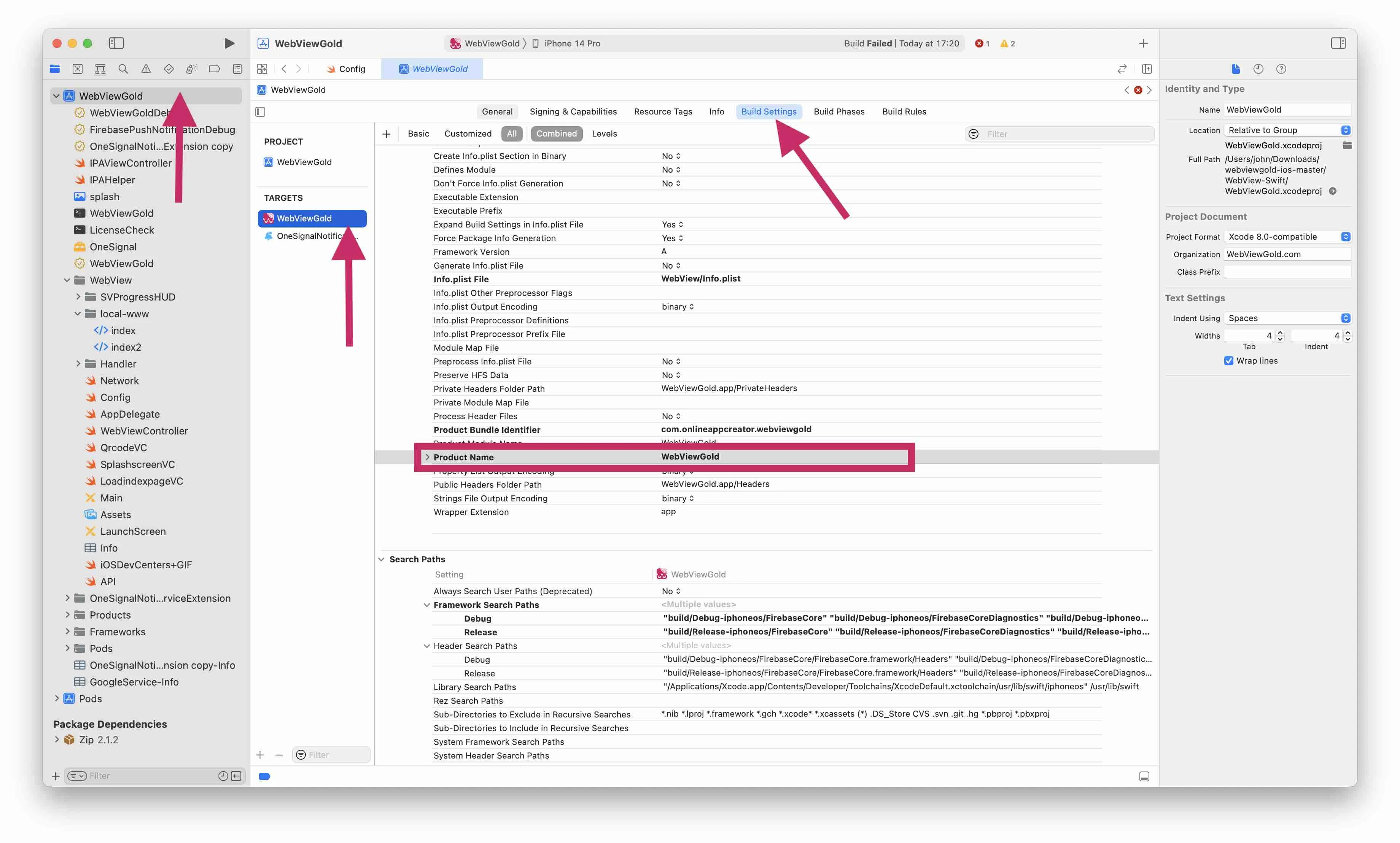Select the Combined settings view
This screenshot has height=843, width=1400.
click(556, 134)
